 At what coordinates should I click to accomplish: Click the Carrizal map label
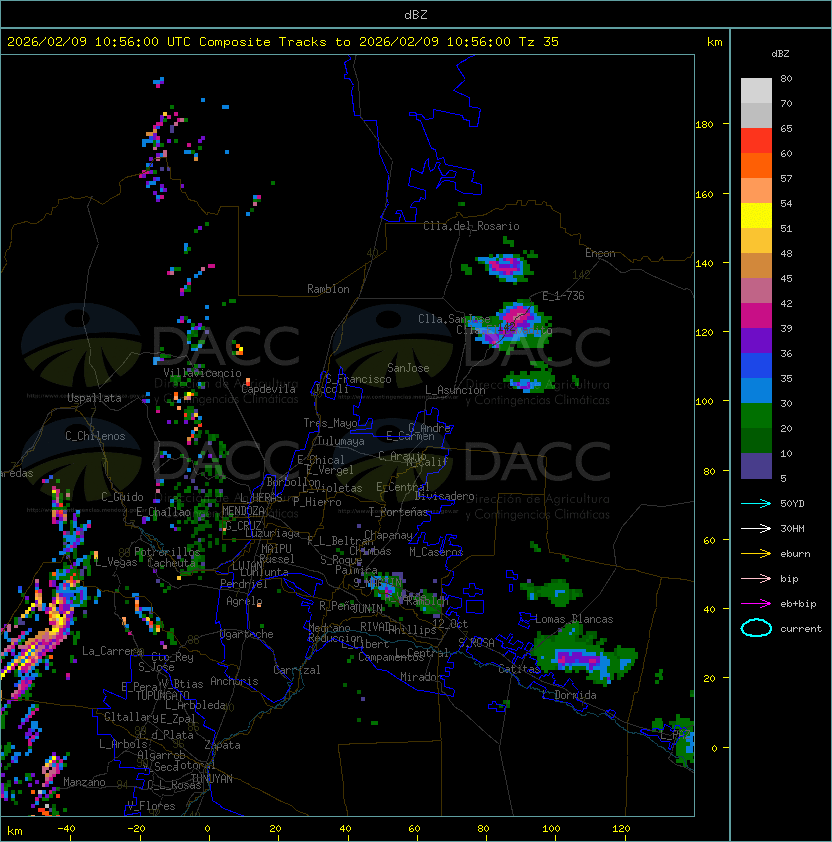click(x=297, y=670)
